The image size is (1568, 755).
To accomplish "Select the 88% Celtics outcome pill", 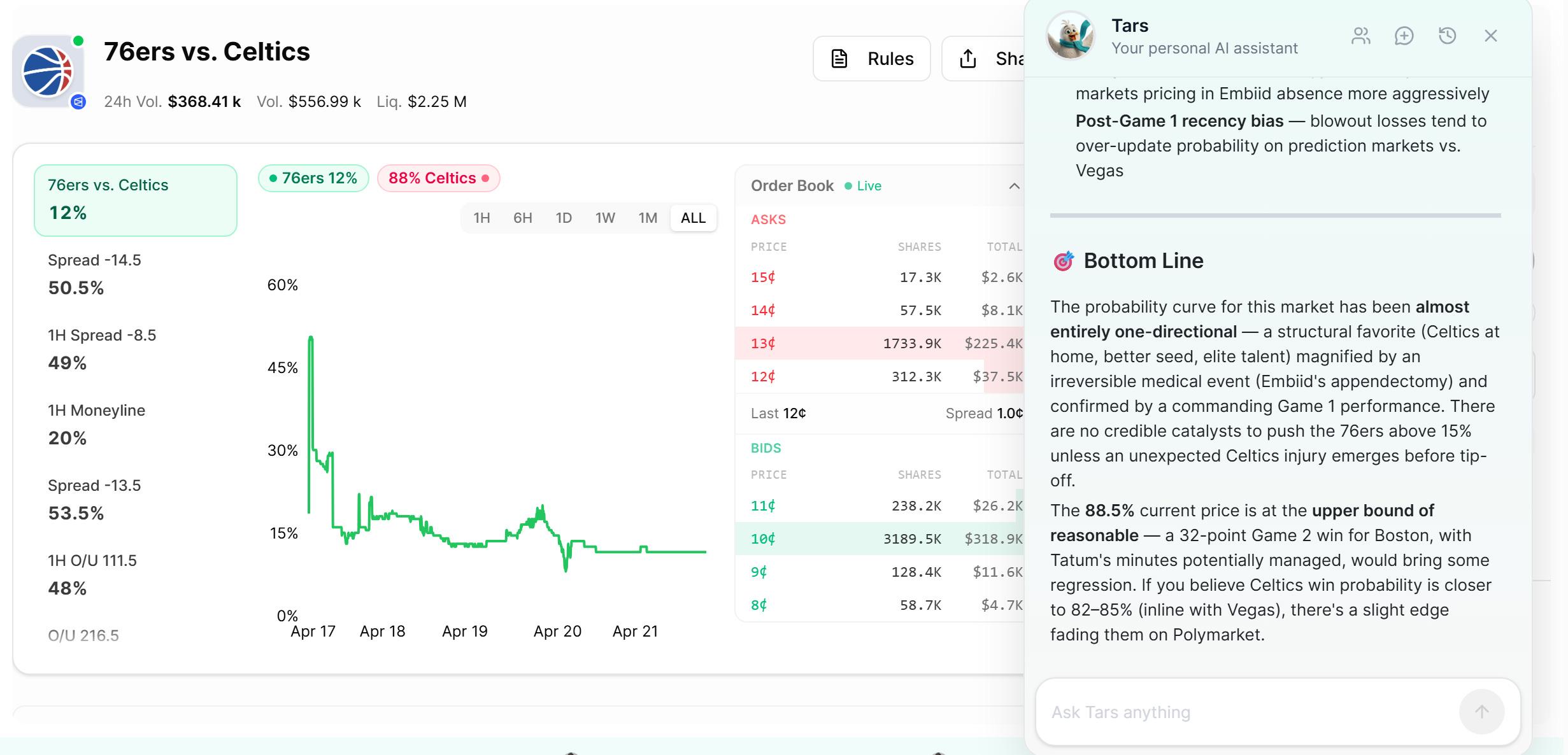I will (x=438, y=178).
